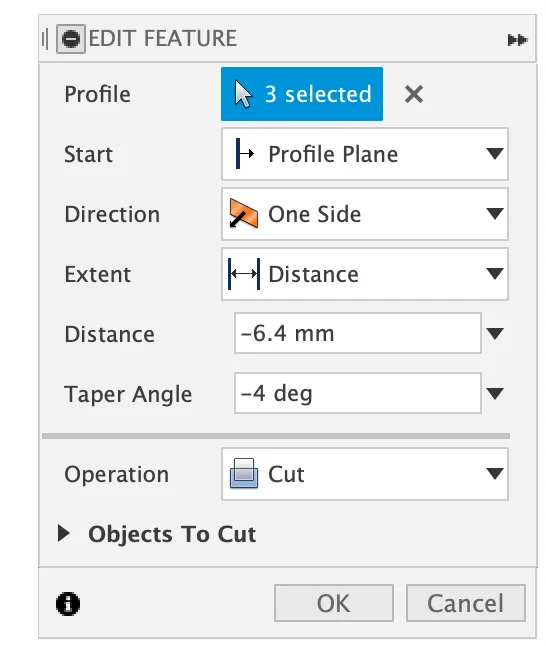The height and width of the screenshot is (646, 546).
Task: Click the Distance extent icon
Action: (x=244, y=274)
